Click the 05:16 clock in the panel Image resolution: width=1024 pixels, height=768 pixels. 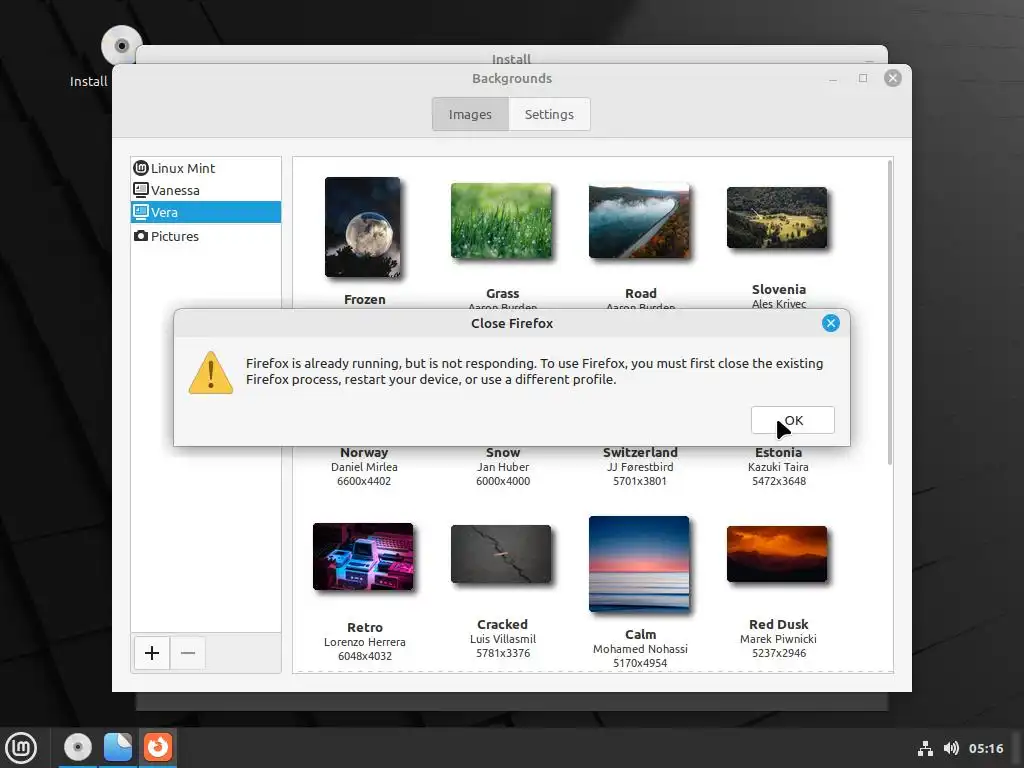[985, 748]
